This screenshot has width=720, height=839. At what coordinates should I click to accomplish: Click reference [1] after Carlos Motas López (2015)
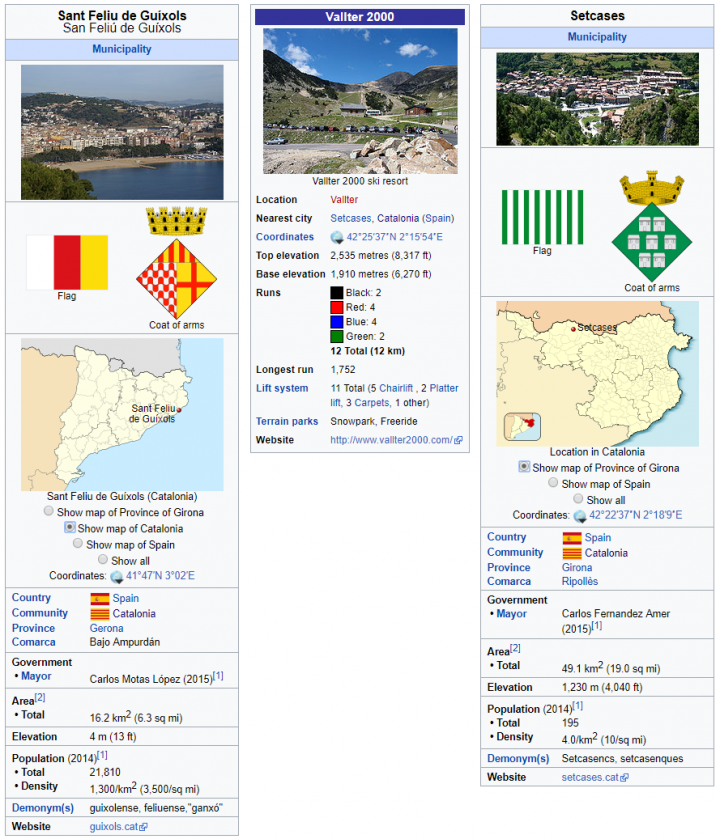[x=218, y=676]
